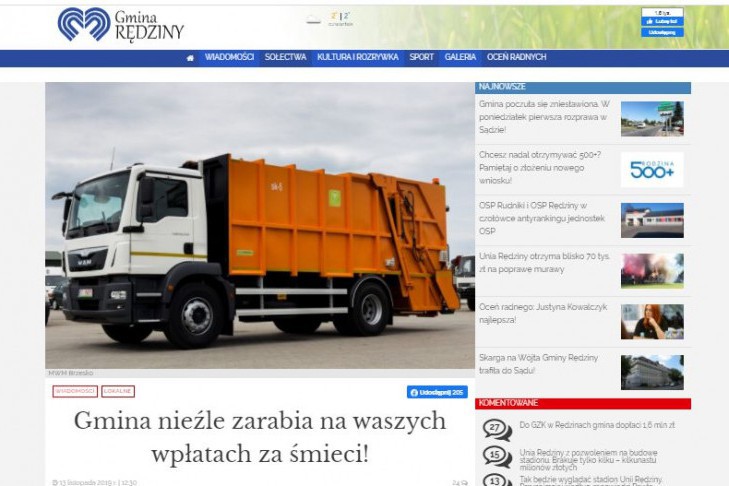Click the WIADOMOŚCI category tag under photo
This screenshot has height=486, width=729.
75,391
